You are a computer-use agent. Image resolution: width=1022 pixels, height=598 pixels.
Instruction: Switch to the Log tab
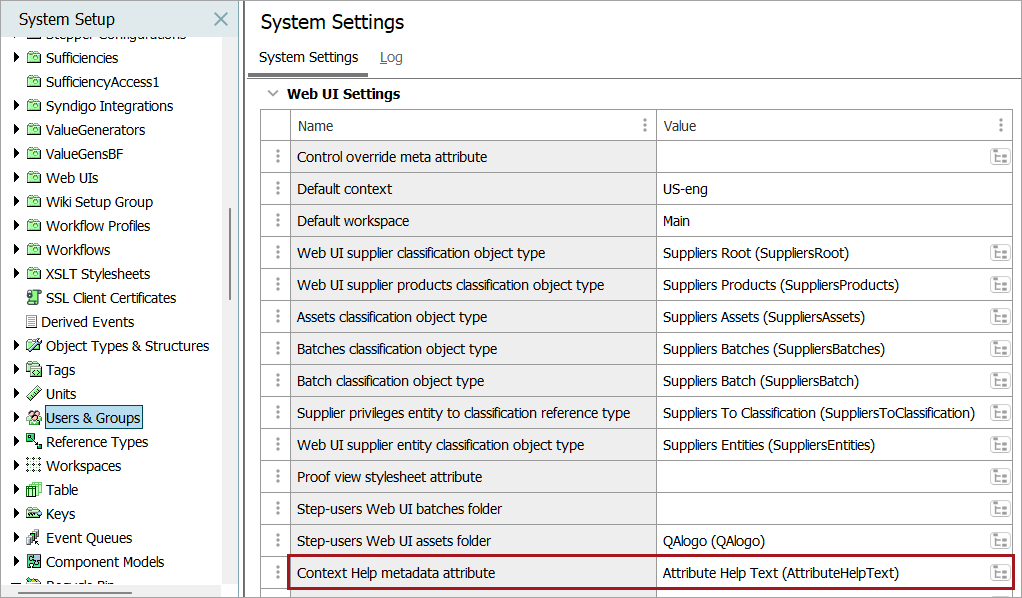(x=391, y=58)
